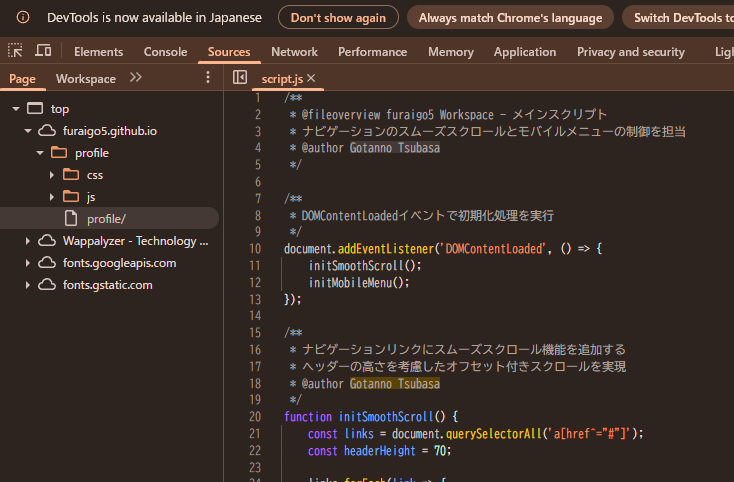Open the Console panel tab
This screenshot has height=482, width=734.
click(x=165, y=51)
